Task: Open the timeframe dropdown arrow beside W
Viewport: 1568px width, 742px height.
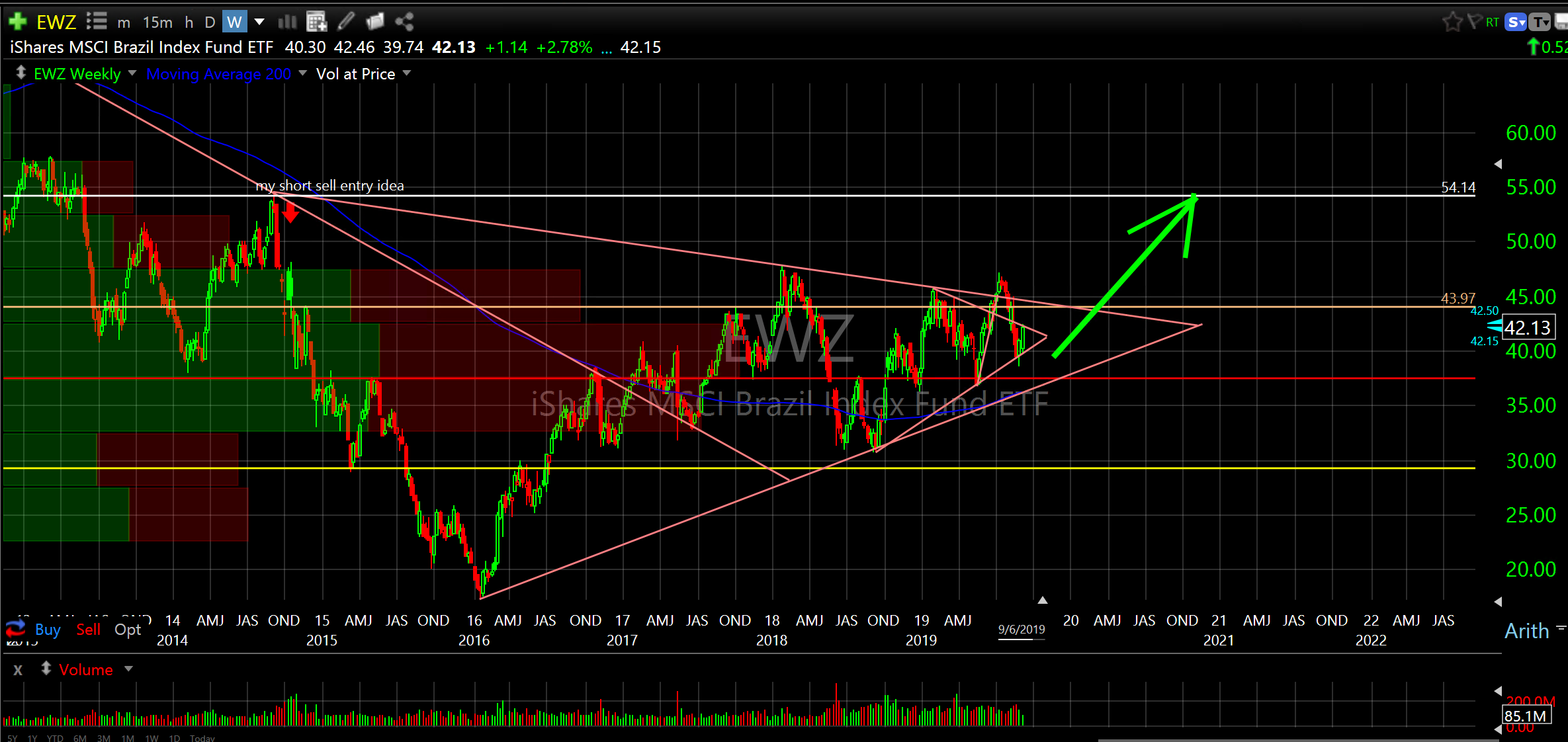Action: point(259,22)
